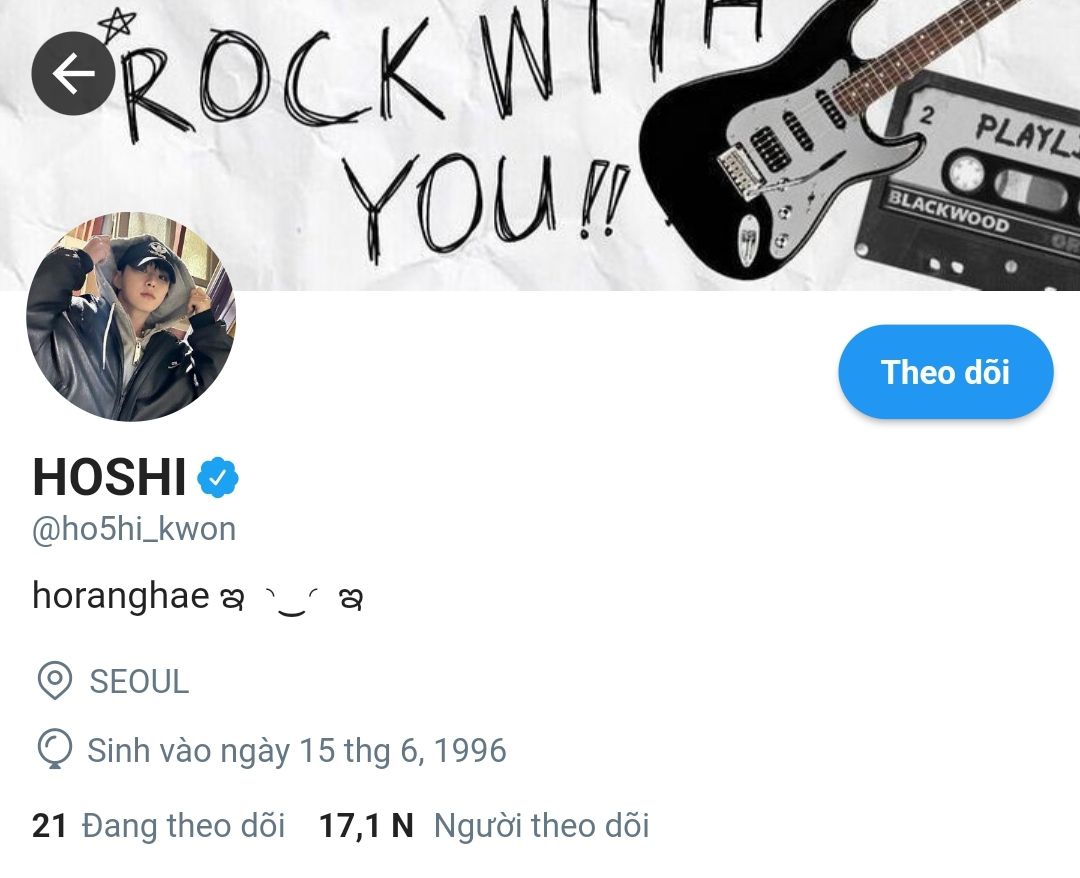Tap the blue verified badge icon
The image size is (1080, 878).
click(x=218, y=477)
